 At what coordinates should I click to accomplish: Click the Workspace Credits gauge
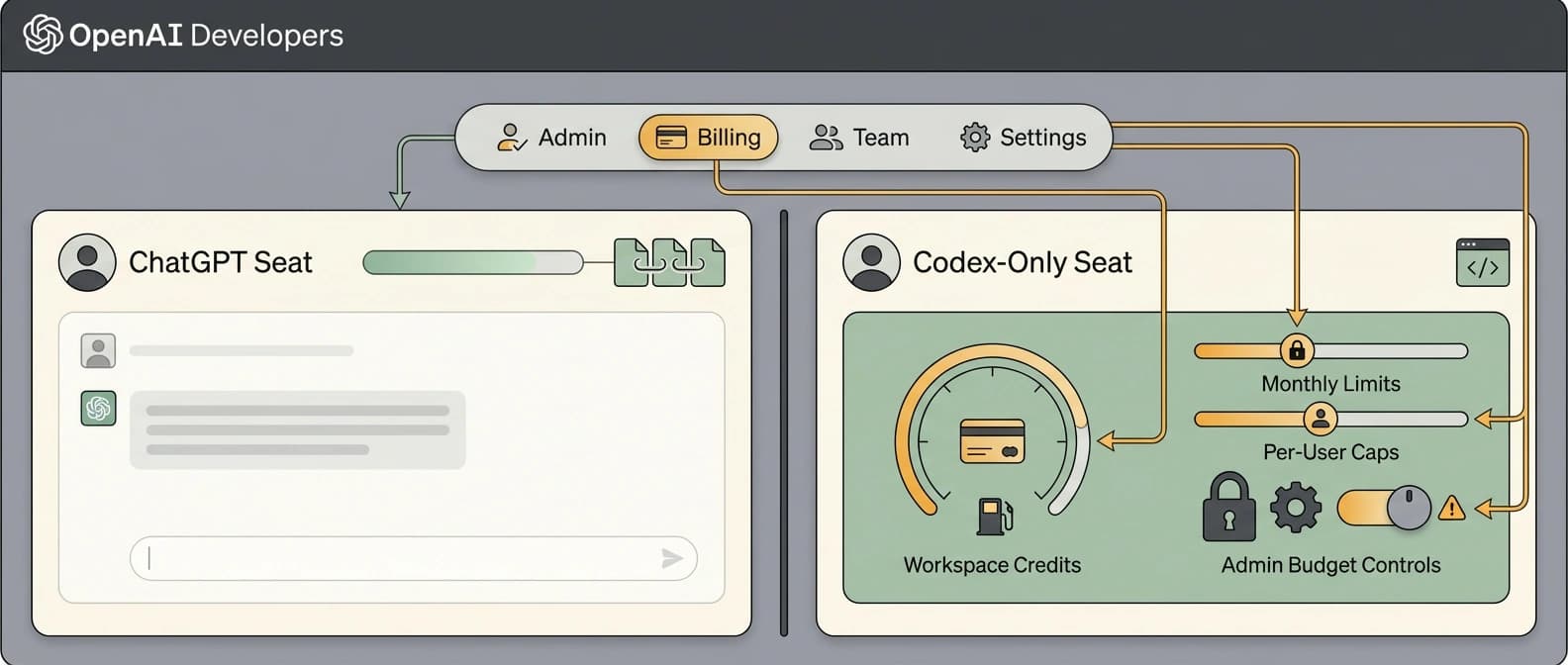[x=992, y=432]
